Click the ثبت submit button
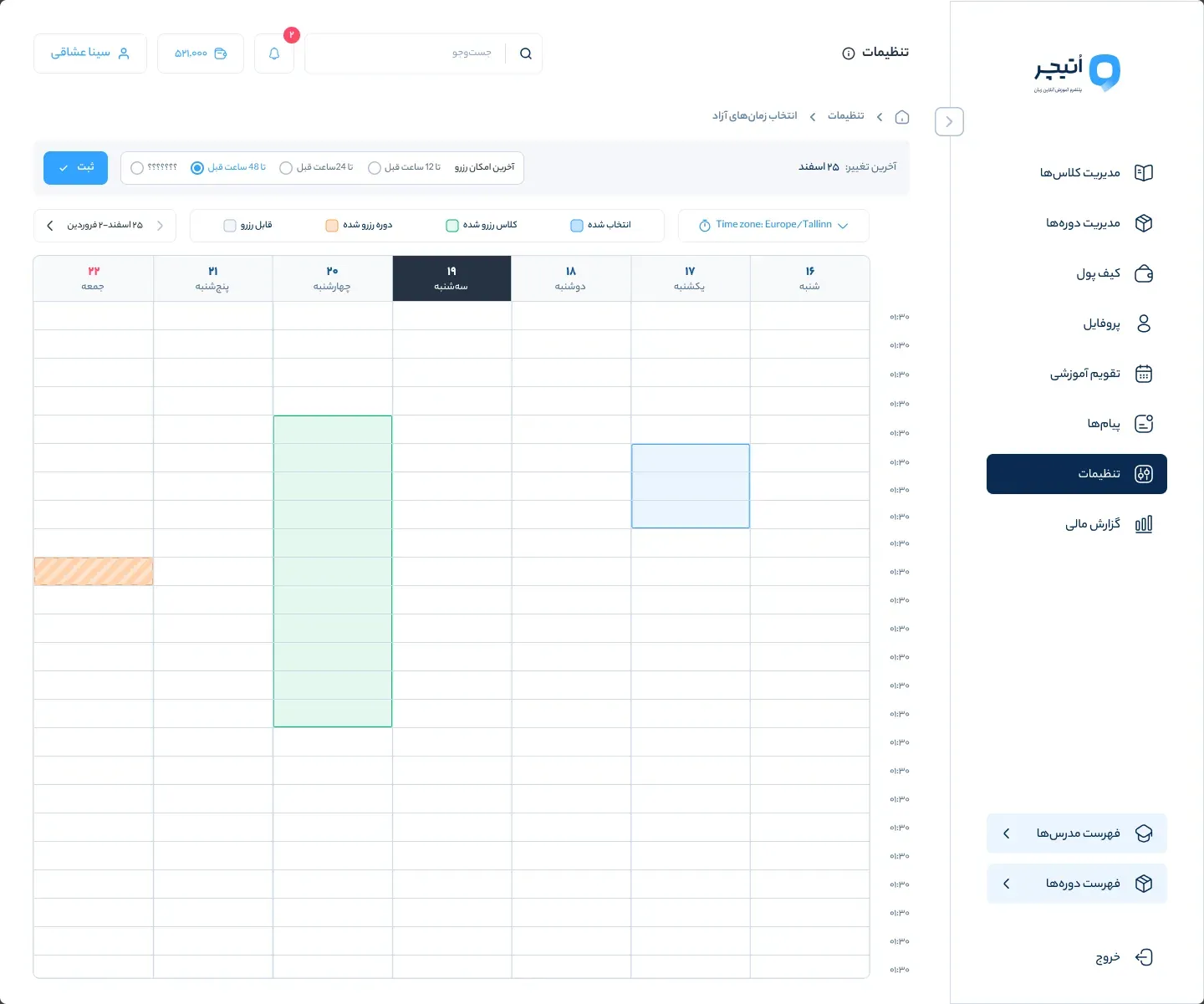The image size is (1204, 1004). [x=75, y=168]
